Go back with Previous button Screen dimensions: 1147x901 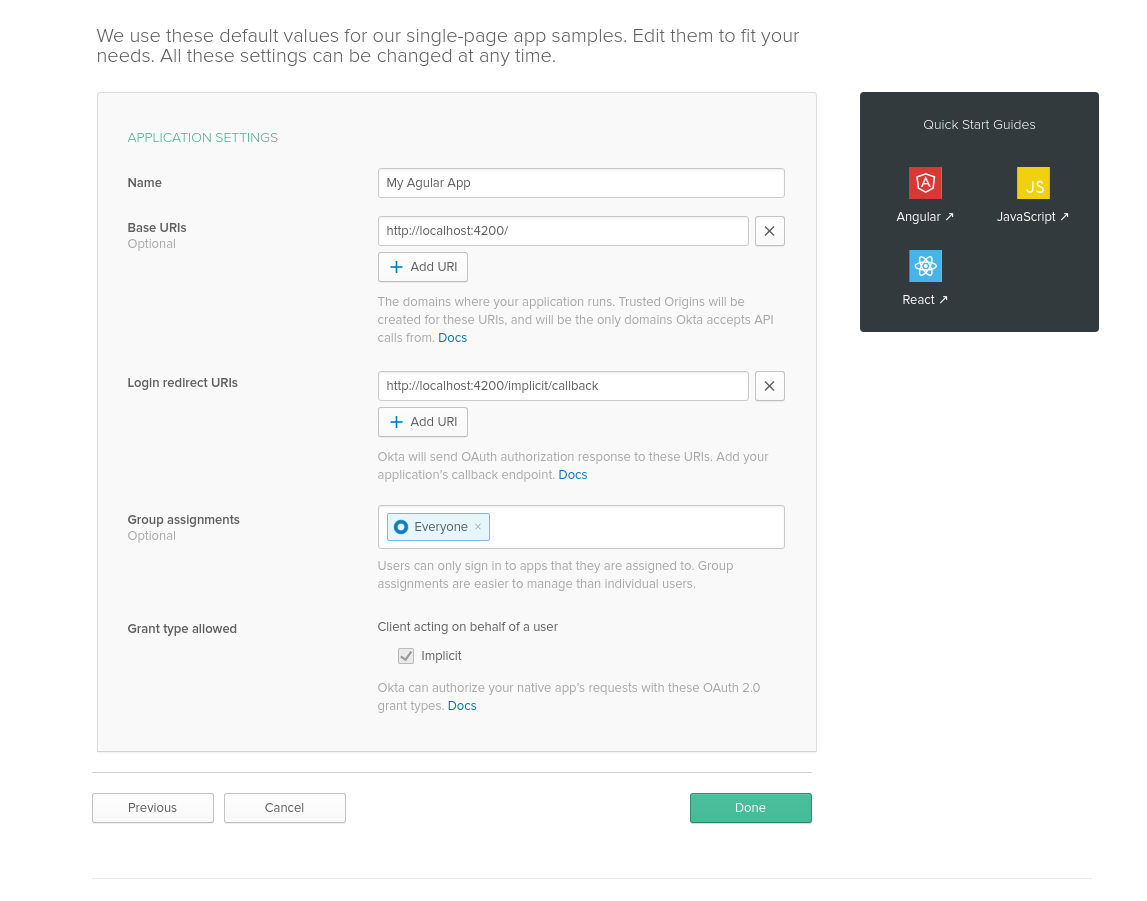pos(153,808)
